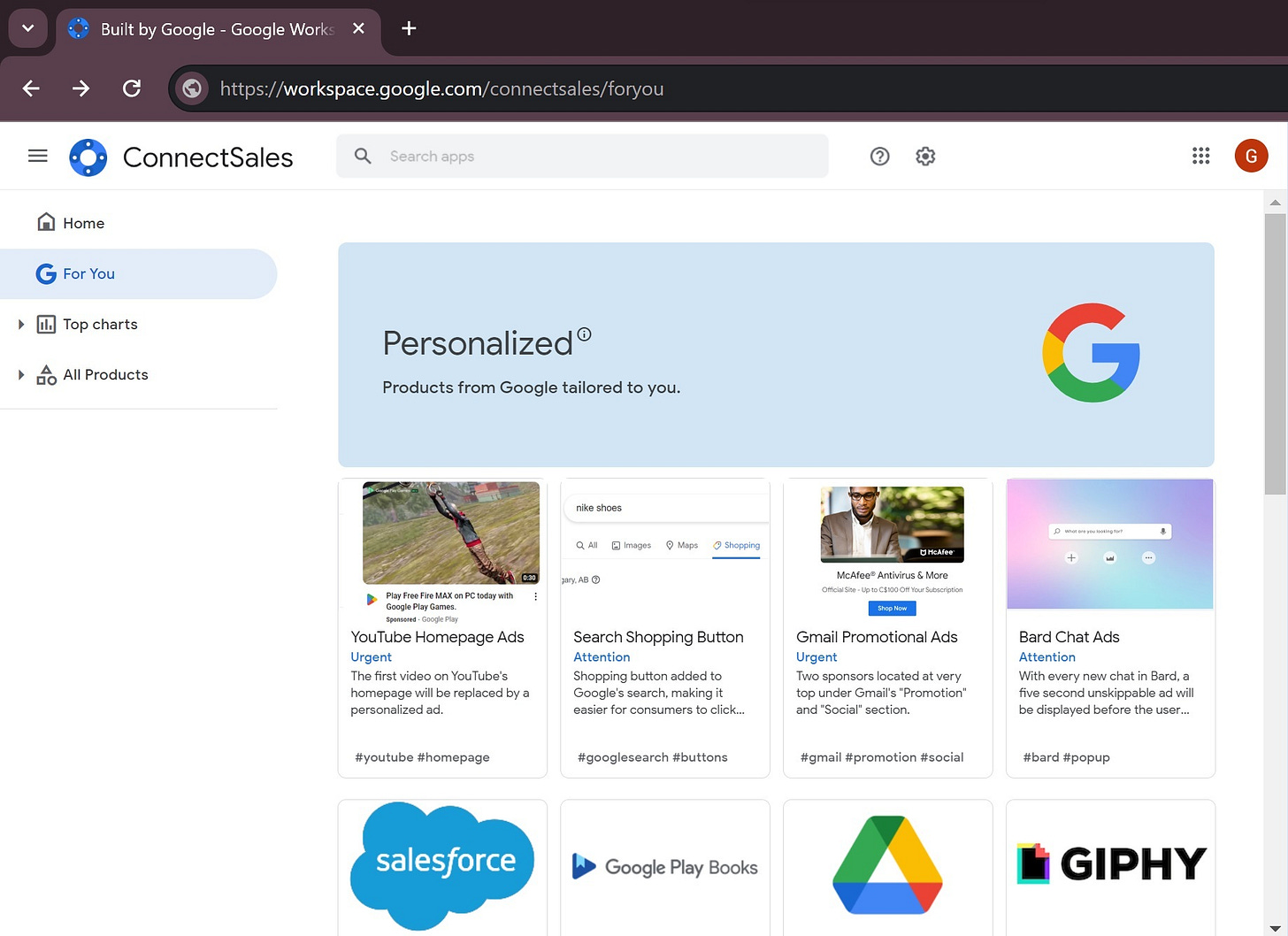This screenshot has width=1288, height=936.
Task: Open a new browser tab
Action: 409,28
